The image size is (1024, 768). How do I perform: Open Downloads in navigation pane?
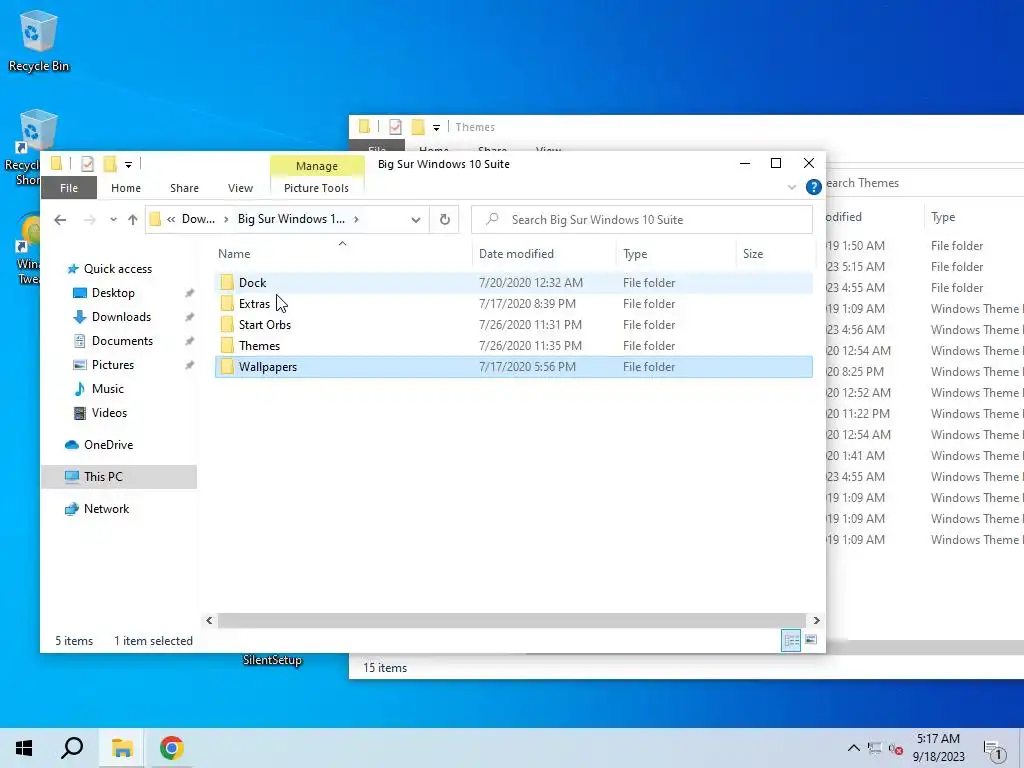[121, 317]
